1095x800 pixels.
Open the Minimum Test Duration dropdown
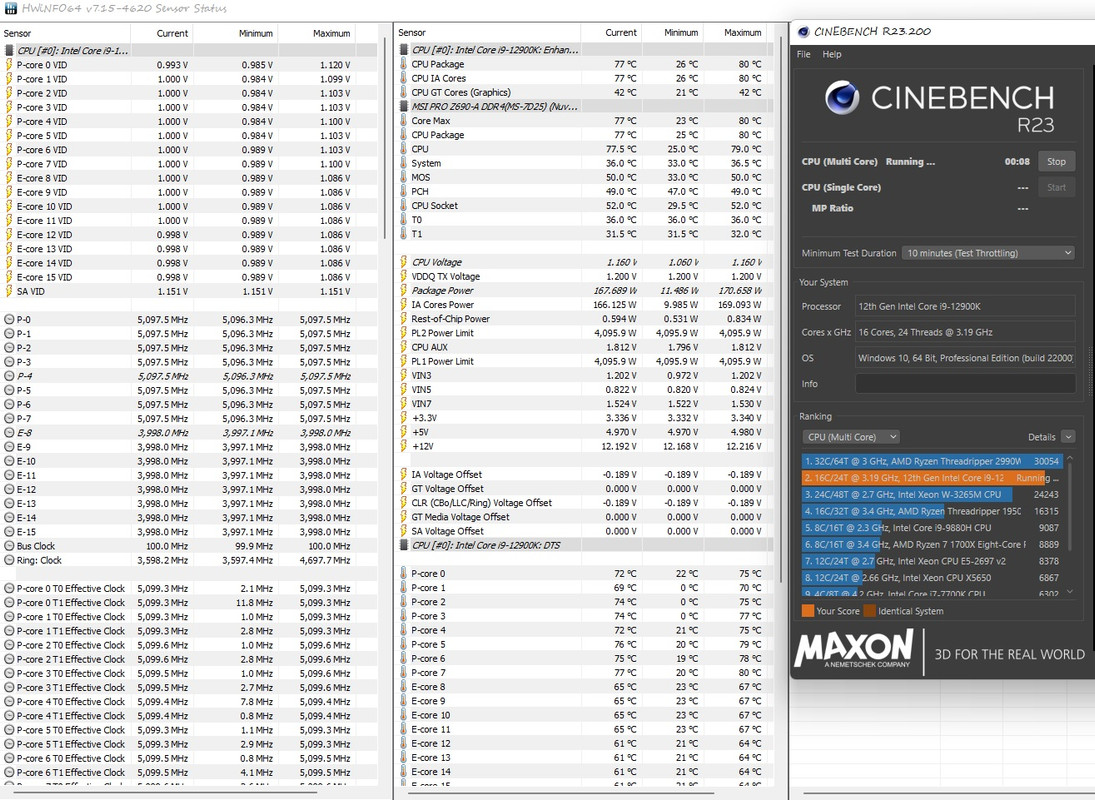pyautogui.click(x=988, y=253)
